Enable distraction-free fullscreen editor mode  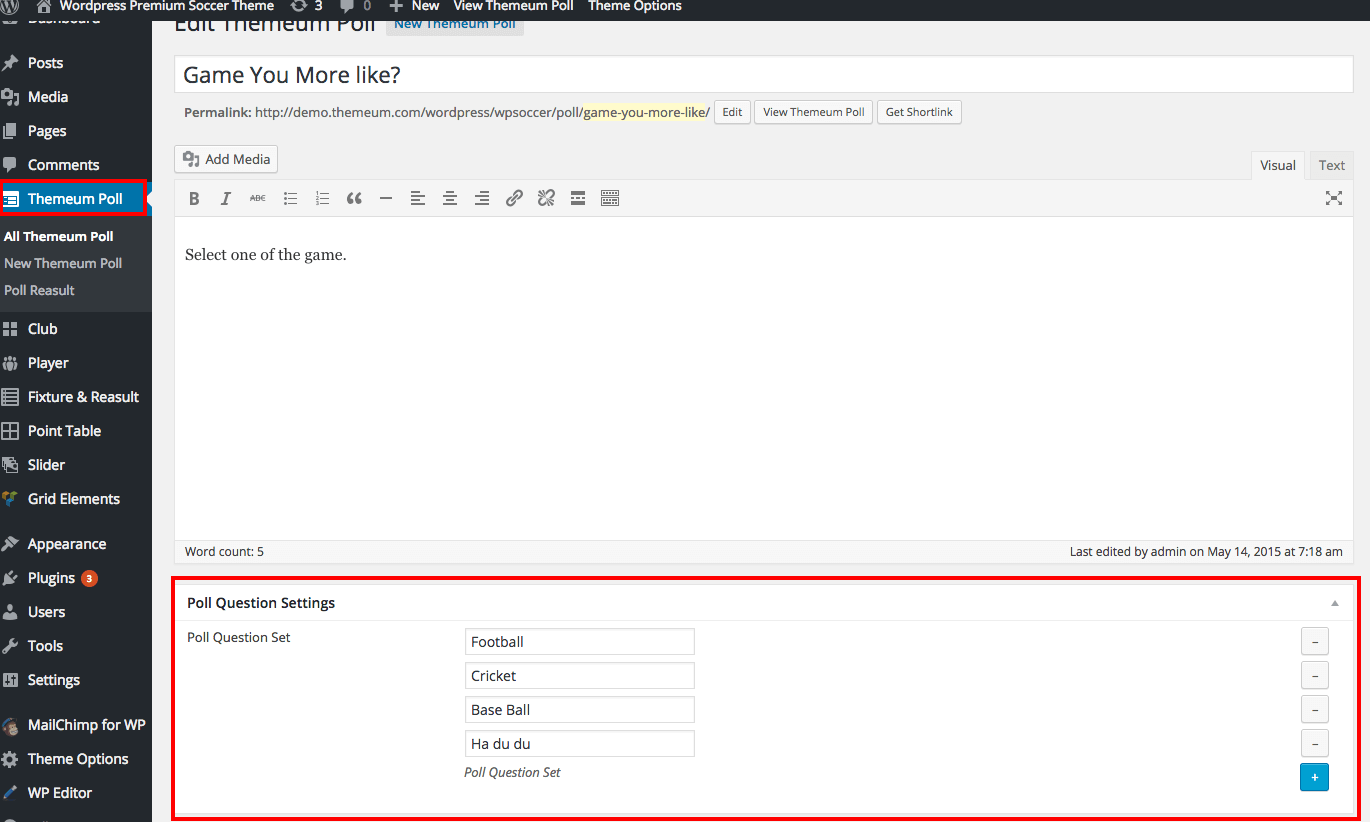pyautogui.click(x=1333, y=198)
